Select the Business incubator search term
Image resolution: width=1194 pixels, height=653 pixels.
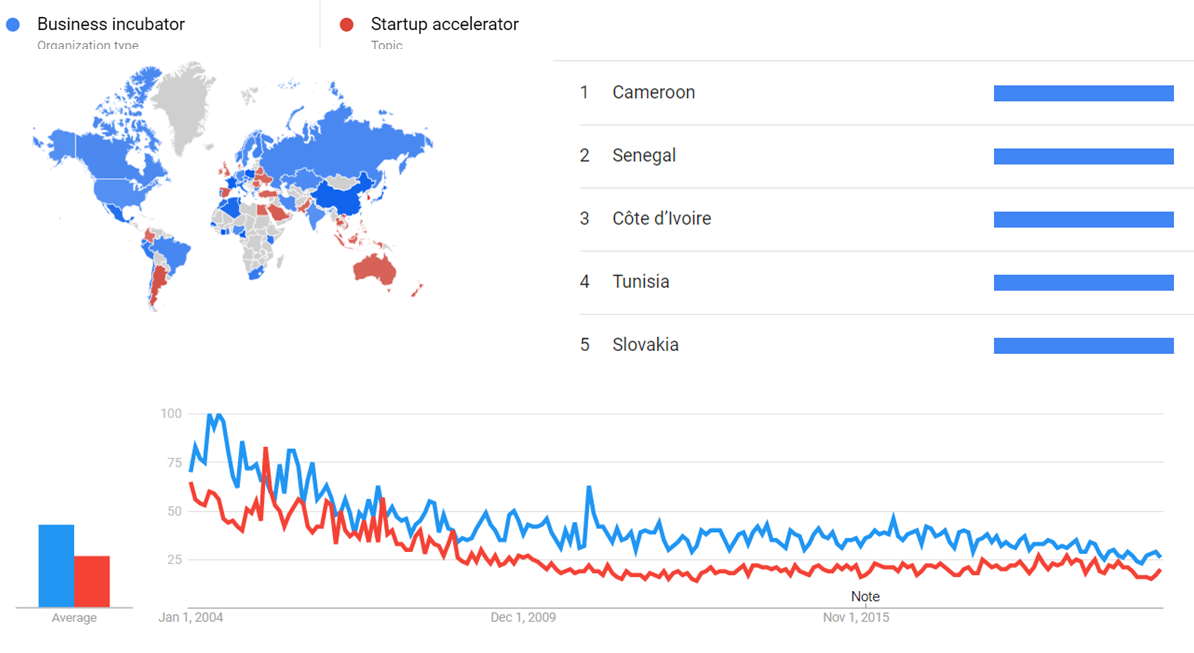111,24
